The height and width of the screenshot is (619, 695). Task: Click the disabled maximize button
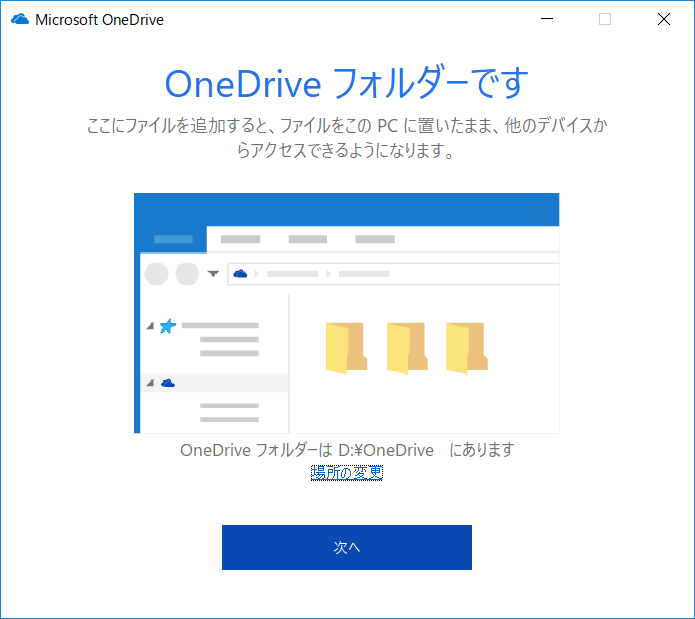pos(605,19)
